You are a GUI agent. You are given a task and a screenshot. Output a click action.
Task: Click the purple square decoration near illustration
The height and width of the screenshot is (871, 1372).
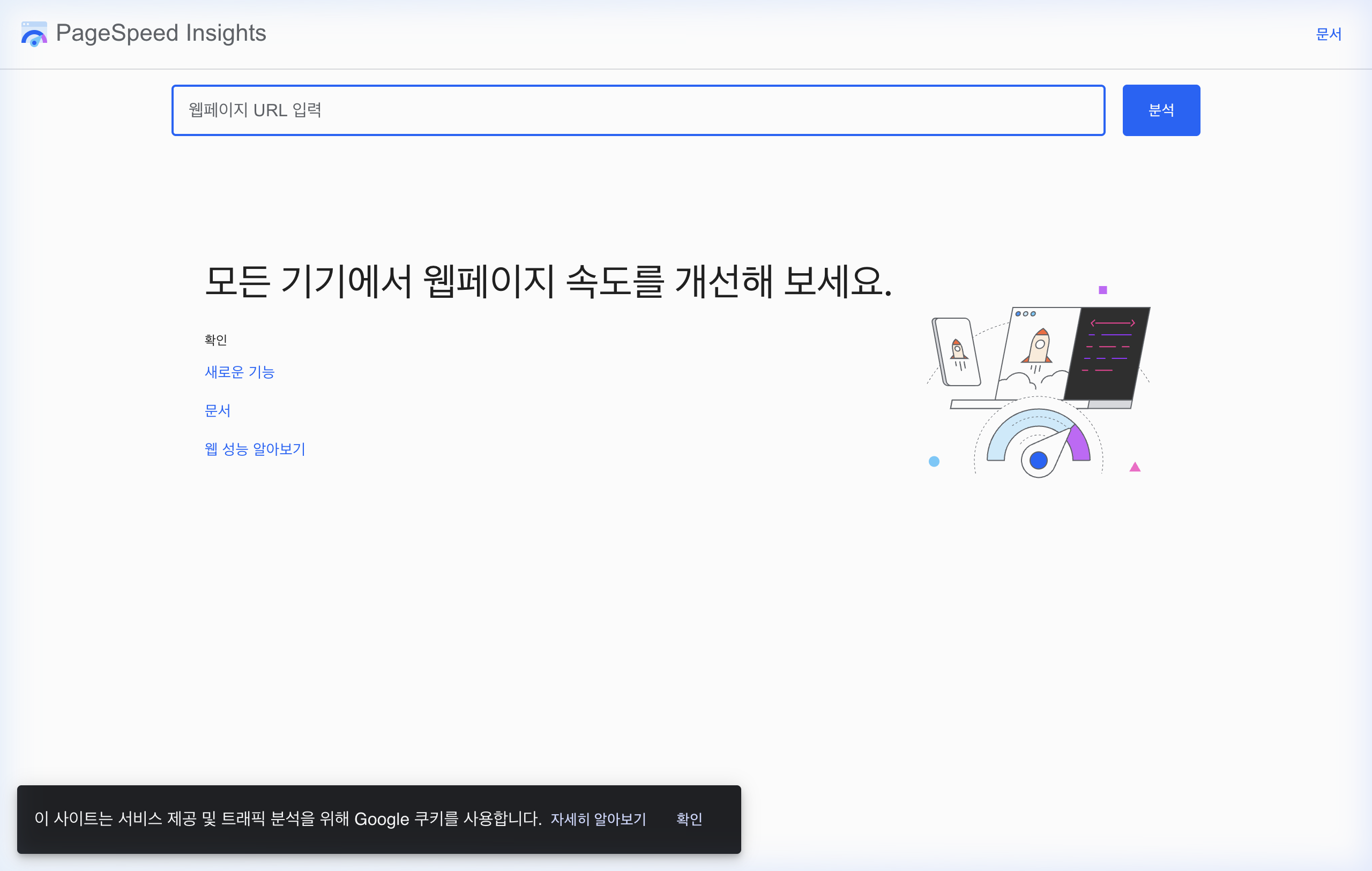coord(1102,289)
